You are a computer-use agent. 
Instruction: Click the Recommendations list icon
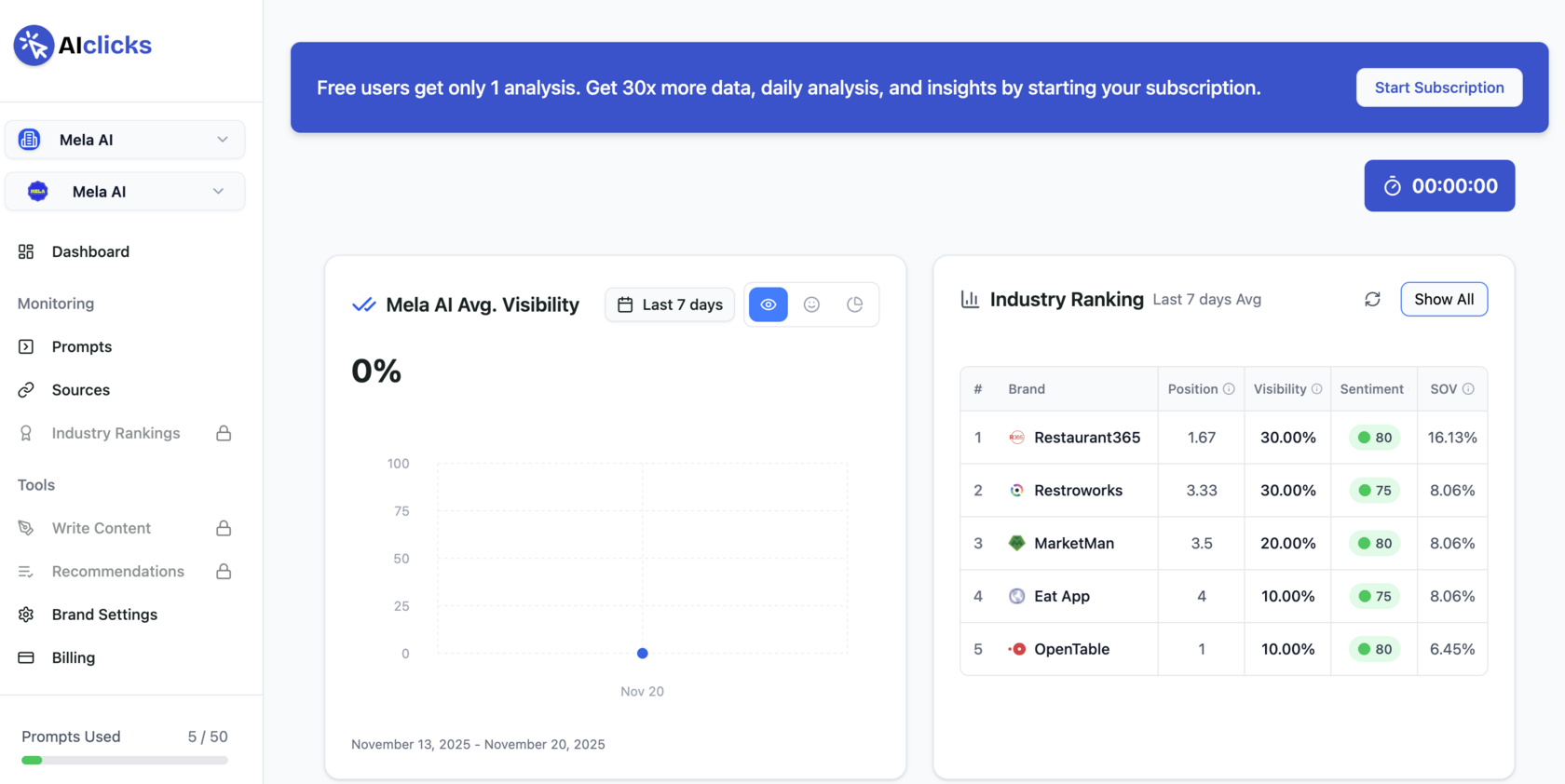coord(26,572)
